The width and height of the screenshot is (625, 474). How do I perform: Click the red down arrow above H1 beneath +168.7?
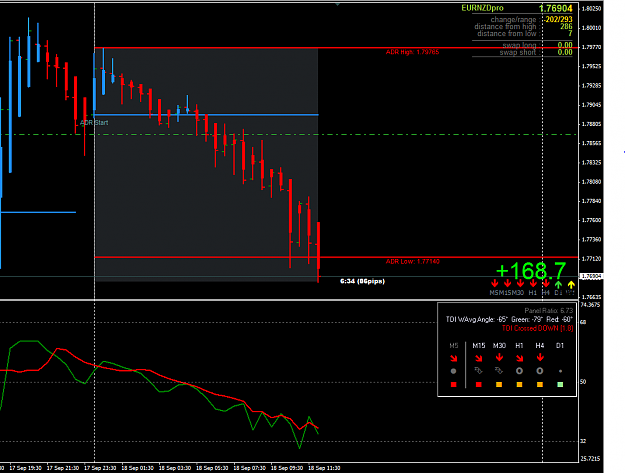[x=533, y=283]
